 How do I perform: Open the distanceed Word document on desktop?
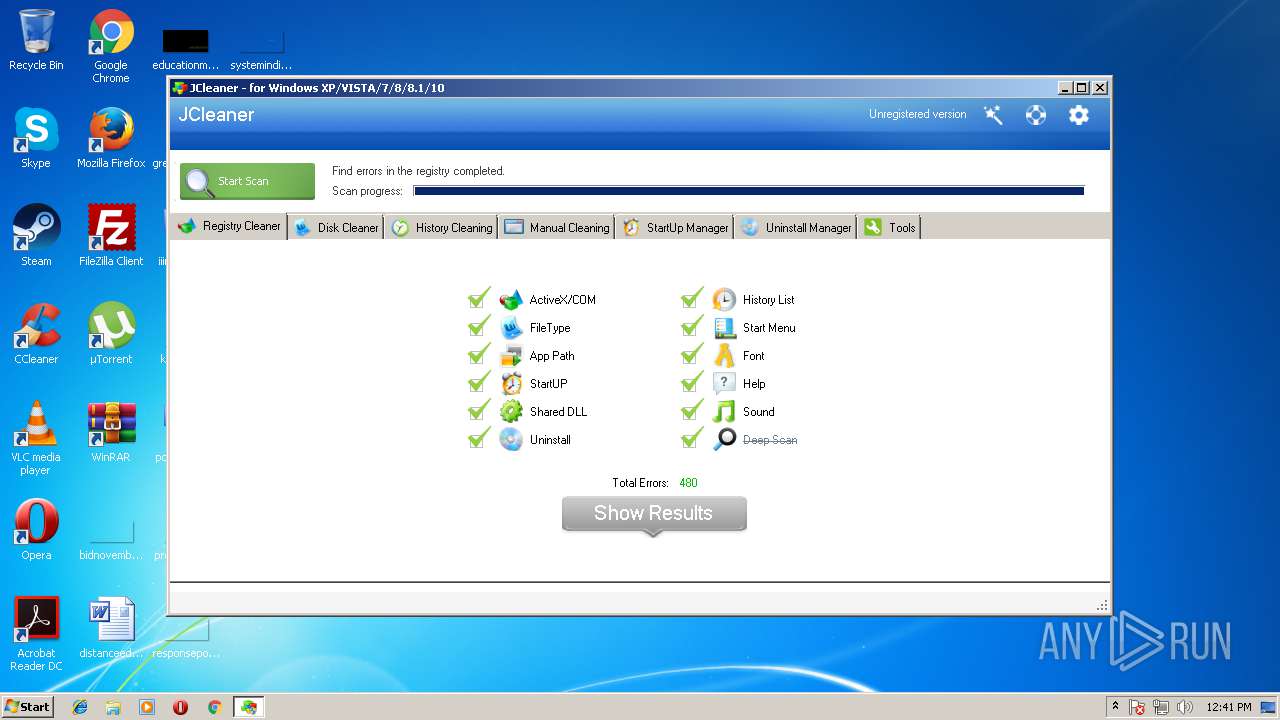point(111,628)
